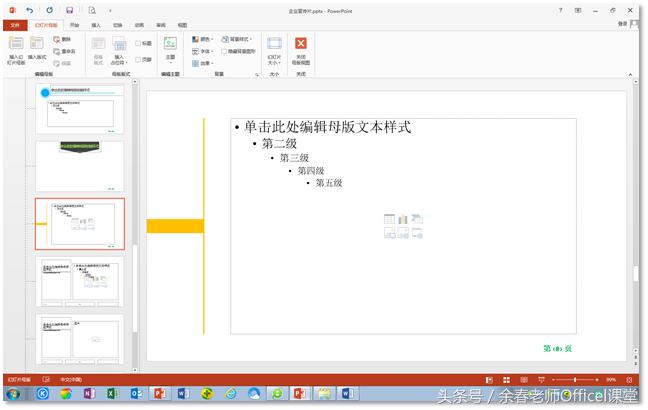The height and width of the screenshot is (410, 648).
Task: Switch to Reading view icon in status bar
Action: (524, 379)
